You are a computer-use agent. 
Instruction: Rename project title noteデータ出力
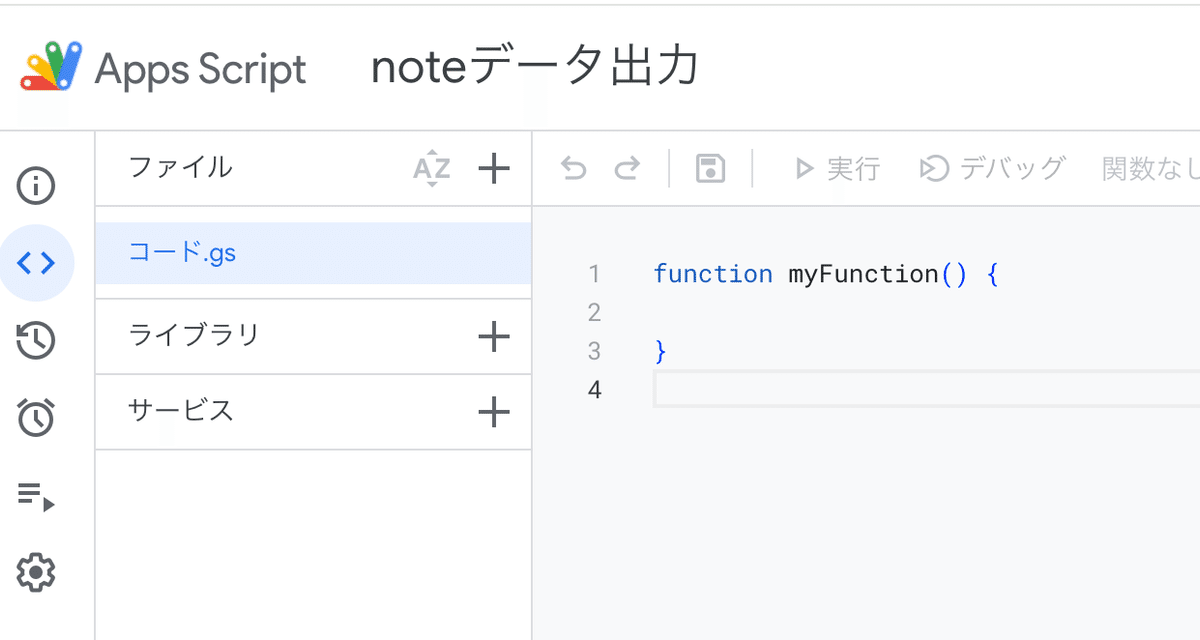tap(535, 68)
